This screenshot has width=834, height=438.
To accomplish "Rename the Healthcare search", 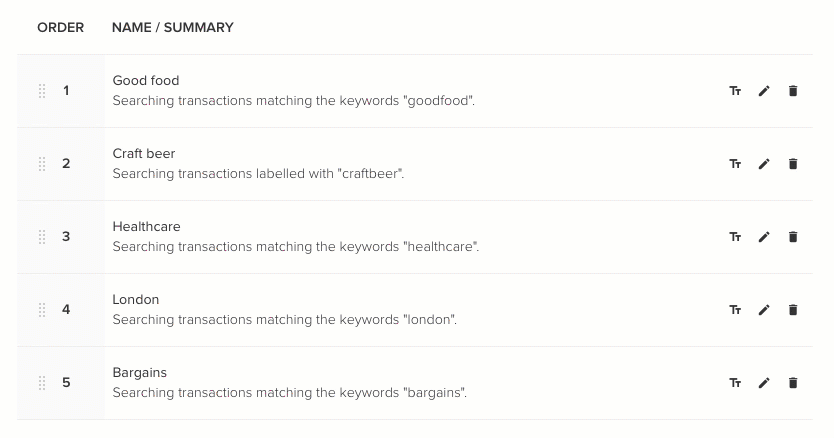I will 735,237.
